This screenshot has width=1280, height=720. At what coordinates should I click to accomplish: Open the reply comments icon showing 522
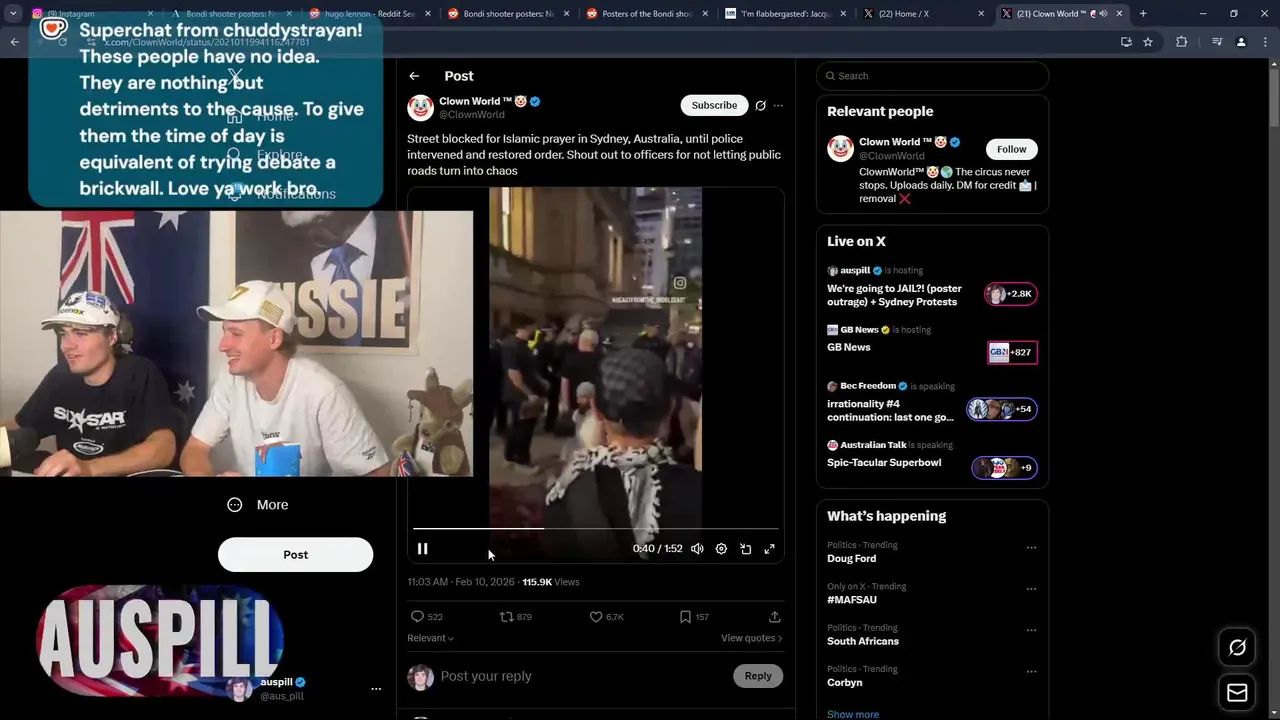coord(427,617)
